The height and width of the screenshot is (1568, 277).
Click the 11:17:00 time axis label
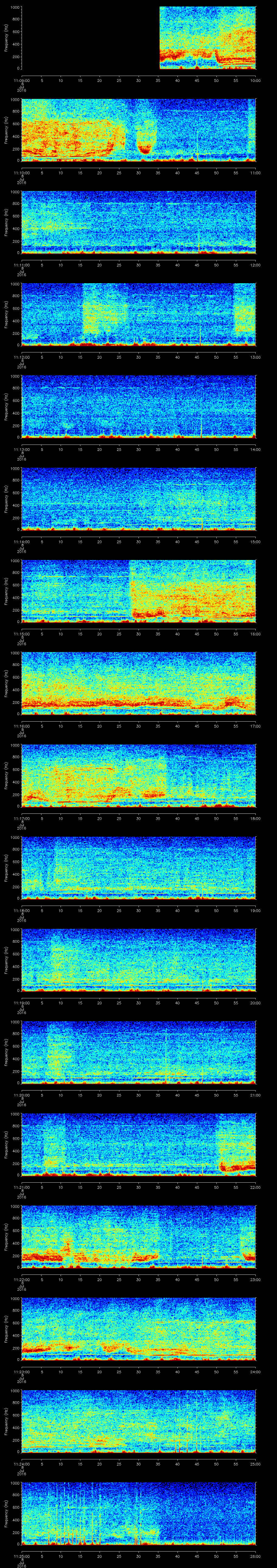[x=21, y=818]
